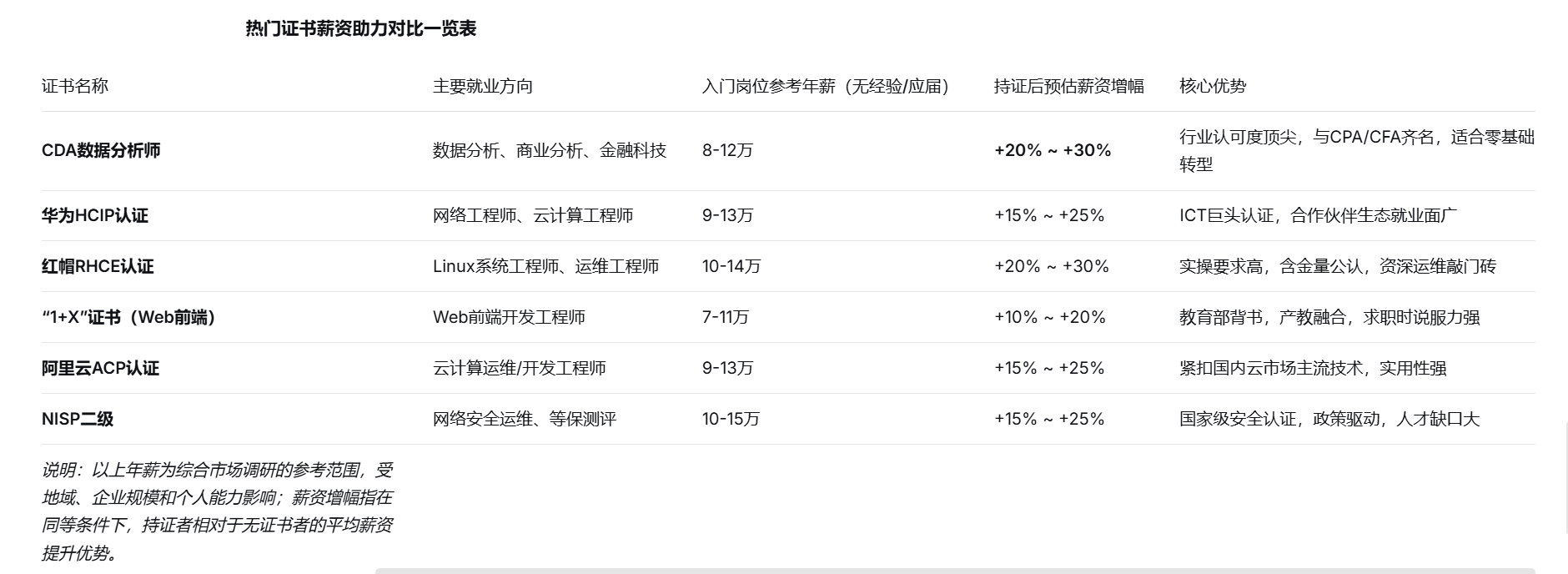Click the 红帽RHCE认证 cell
Image resolution: width=1568 pixels, height=574 pixels.
click(98, 266)
